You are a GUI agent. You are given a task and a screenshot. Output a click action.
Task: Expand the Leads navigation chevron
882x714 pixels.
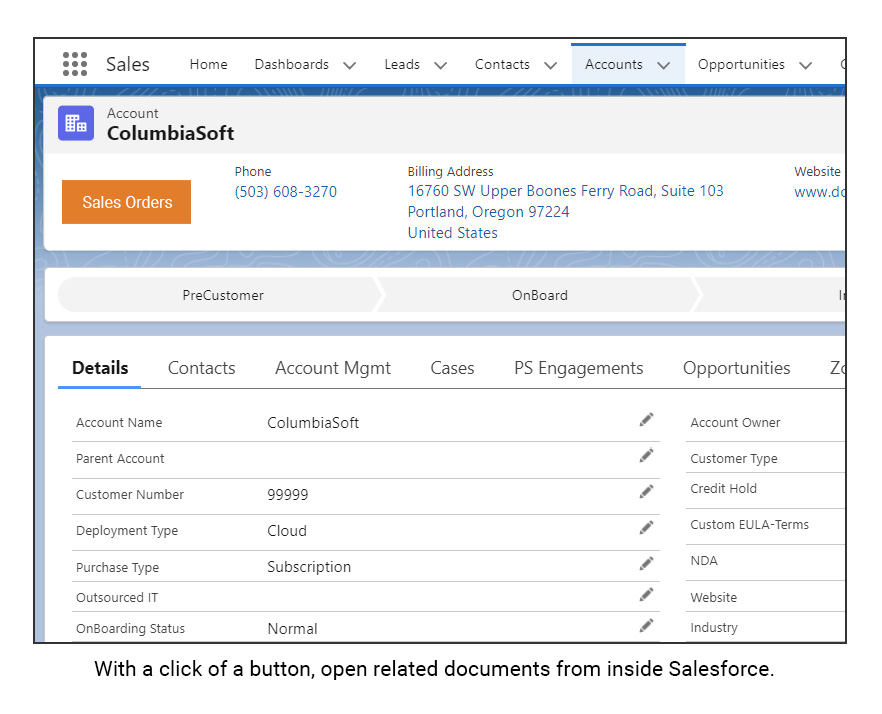point(441,65)
